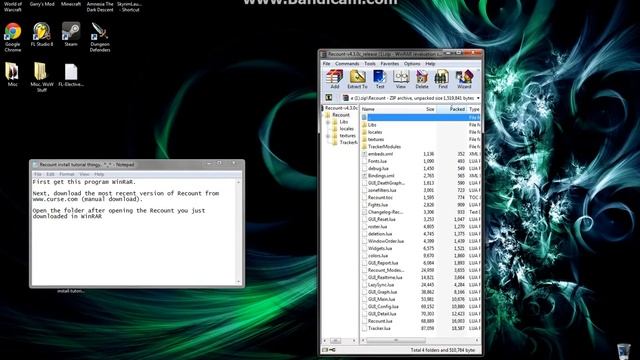
Task: Expand the Libs folder in WinRAR tree
Action: (328, 122)
